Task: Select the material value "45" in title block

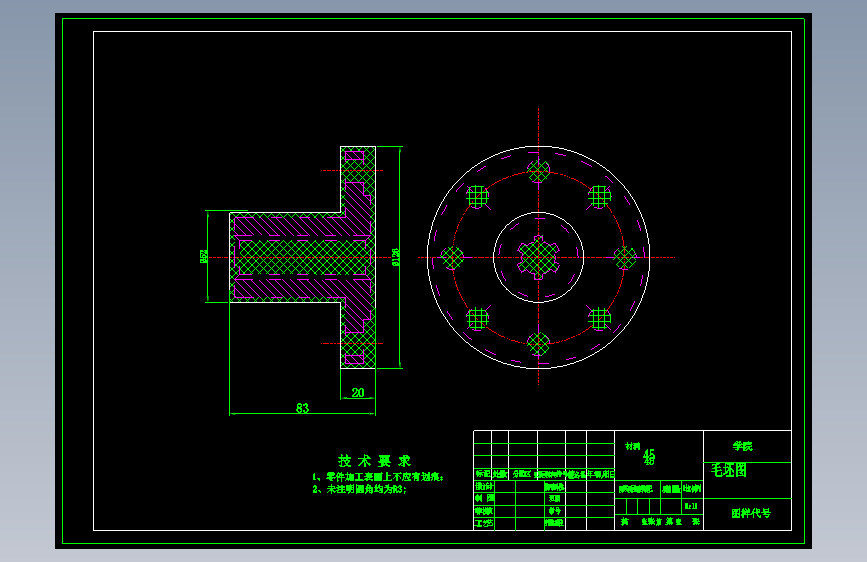Action: click(649, 453)
